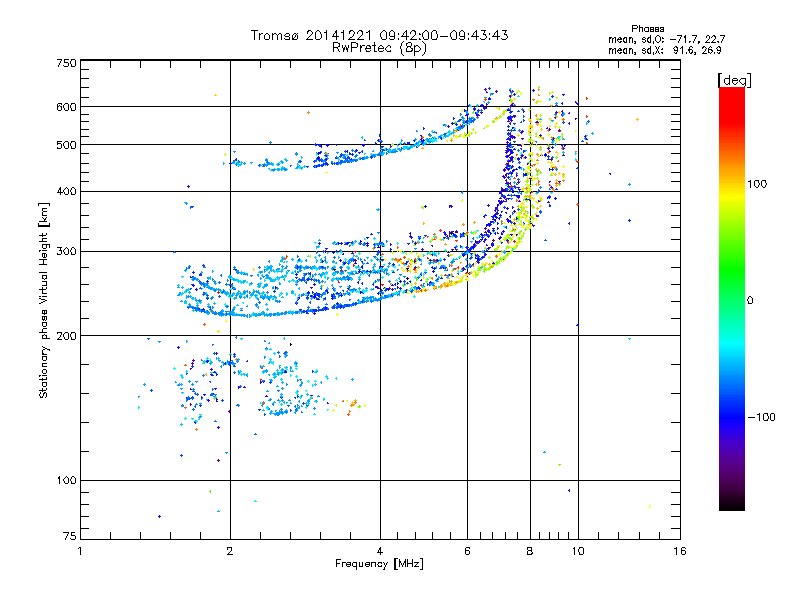Click y-axis tick label '500'
Image resolution: width=800 pixels, height=600 pixels.
[66, 145]
